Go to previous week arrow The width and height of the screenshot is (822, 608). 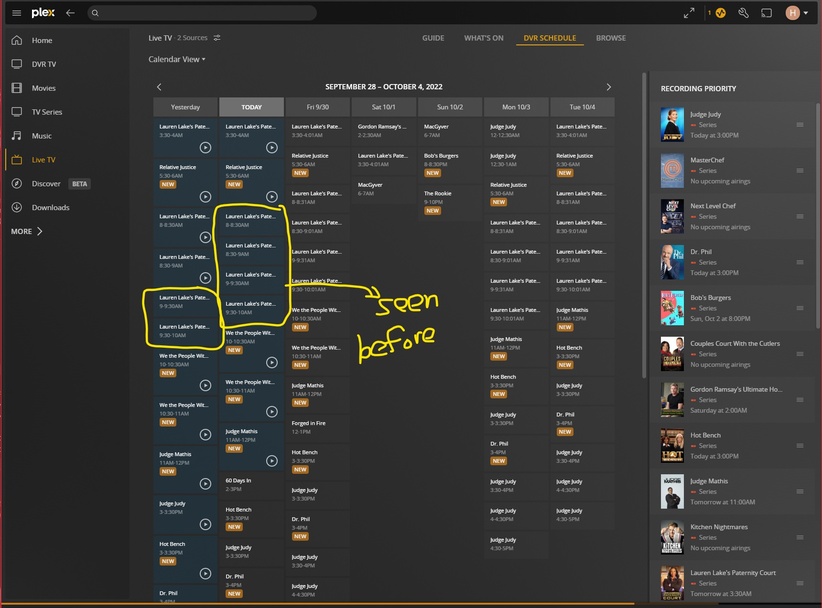159,87
